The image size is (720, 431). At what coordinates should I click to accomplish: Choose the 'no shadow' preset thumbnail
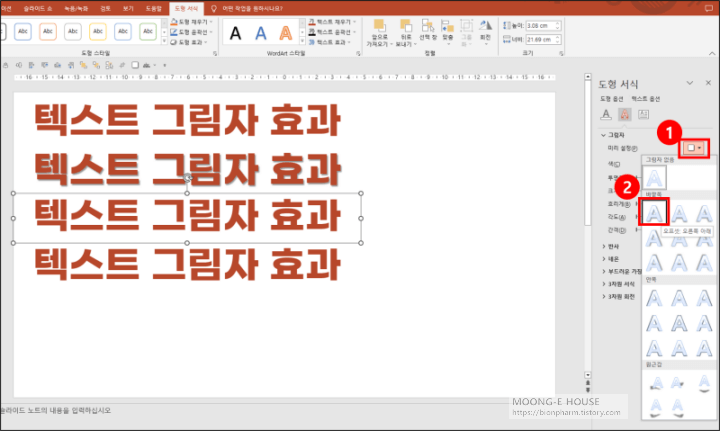point(654,178)
